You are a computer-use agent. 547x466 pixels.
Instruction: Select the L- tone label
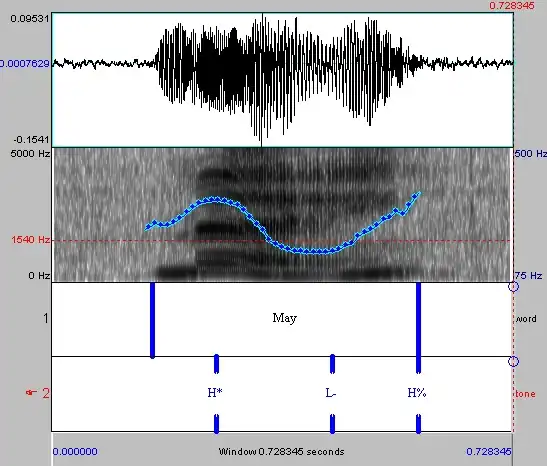(331, 393)
